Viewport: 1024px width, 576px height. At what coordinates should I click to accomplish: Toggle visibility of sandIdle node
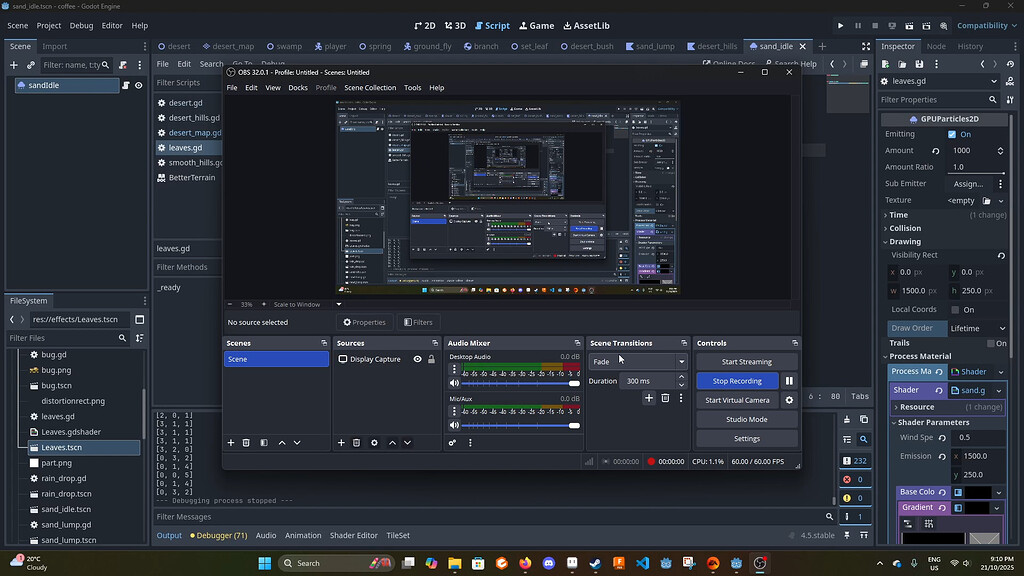pos(138,85)
